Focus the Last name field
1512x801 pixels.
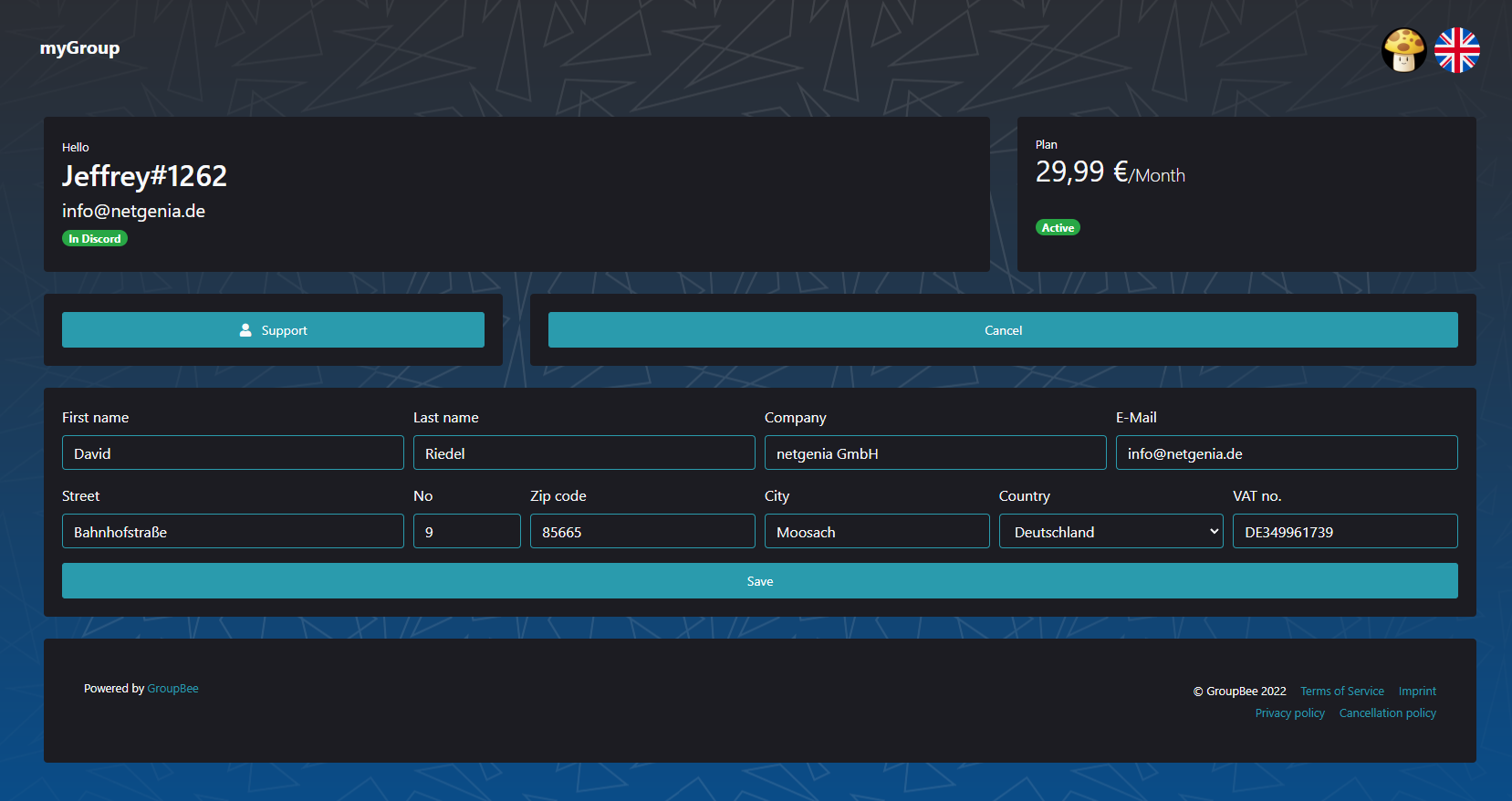pos(584,453)
